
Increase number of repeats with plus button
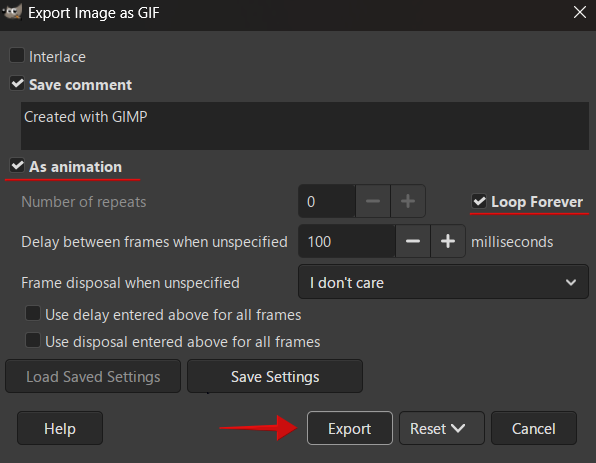click(408, 201)
